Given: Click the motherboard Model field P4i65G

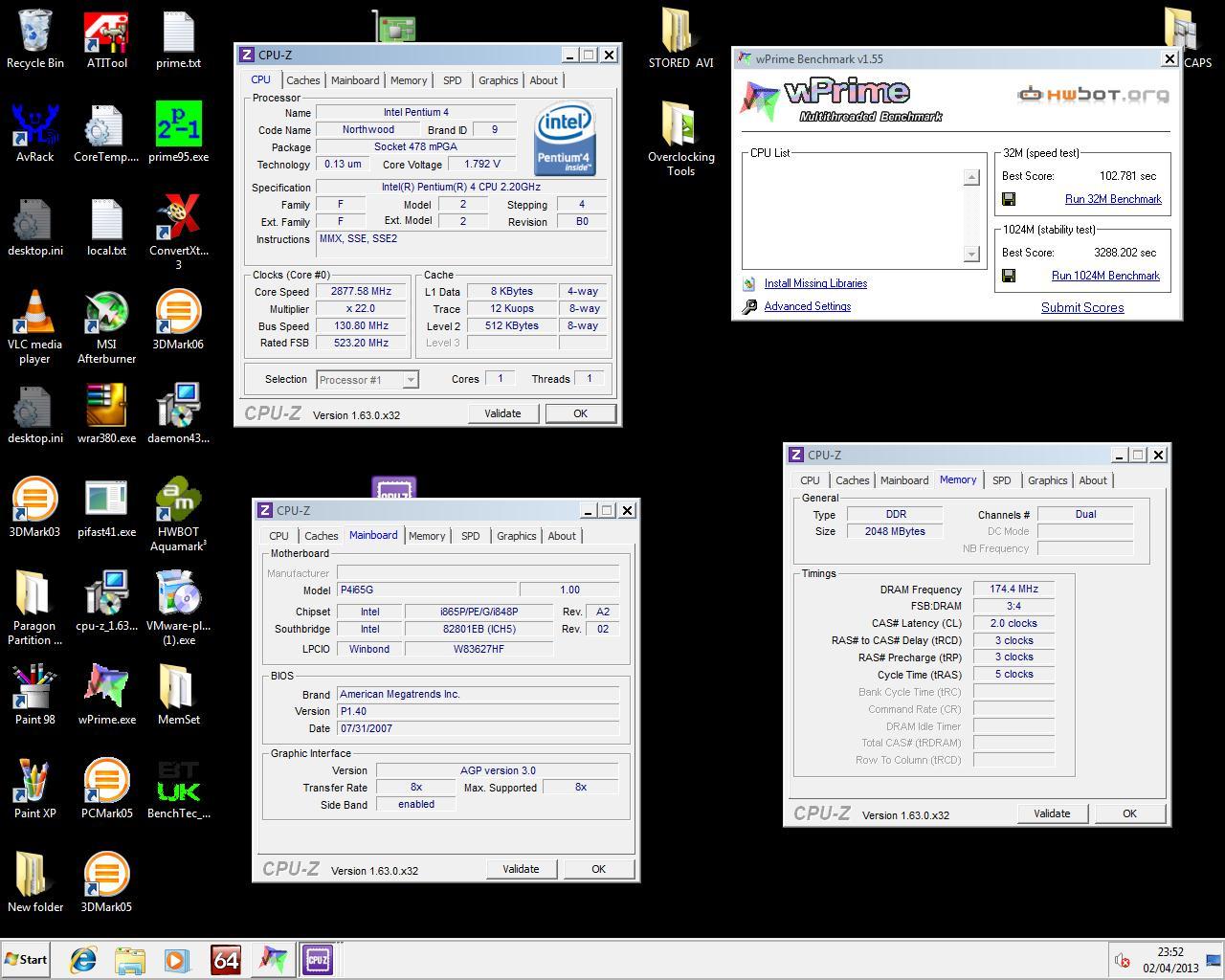Looking at the screenshot, I should point(427,590).
